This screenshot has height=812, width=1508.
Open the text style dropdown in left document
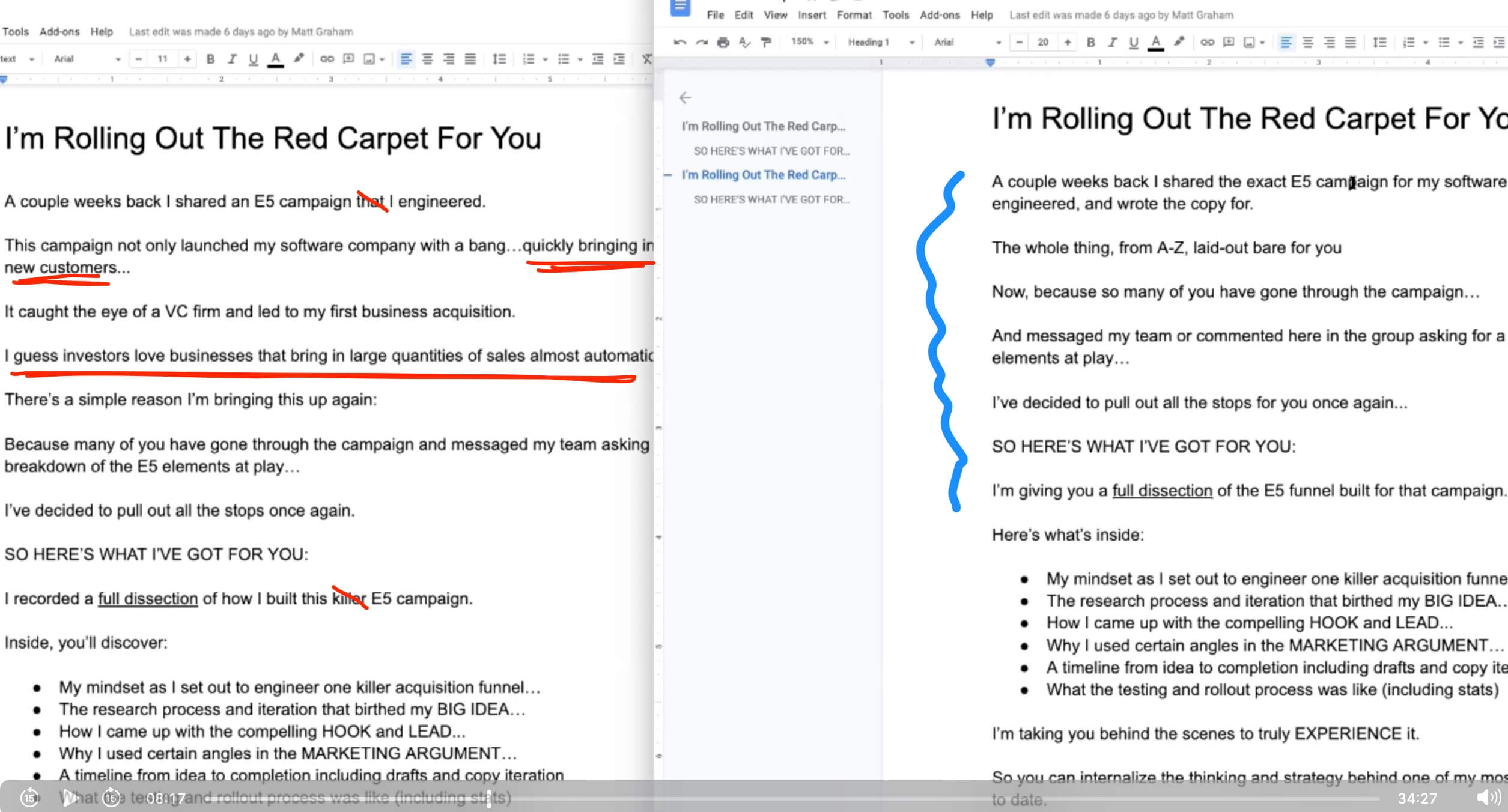coord(18,59)
